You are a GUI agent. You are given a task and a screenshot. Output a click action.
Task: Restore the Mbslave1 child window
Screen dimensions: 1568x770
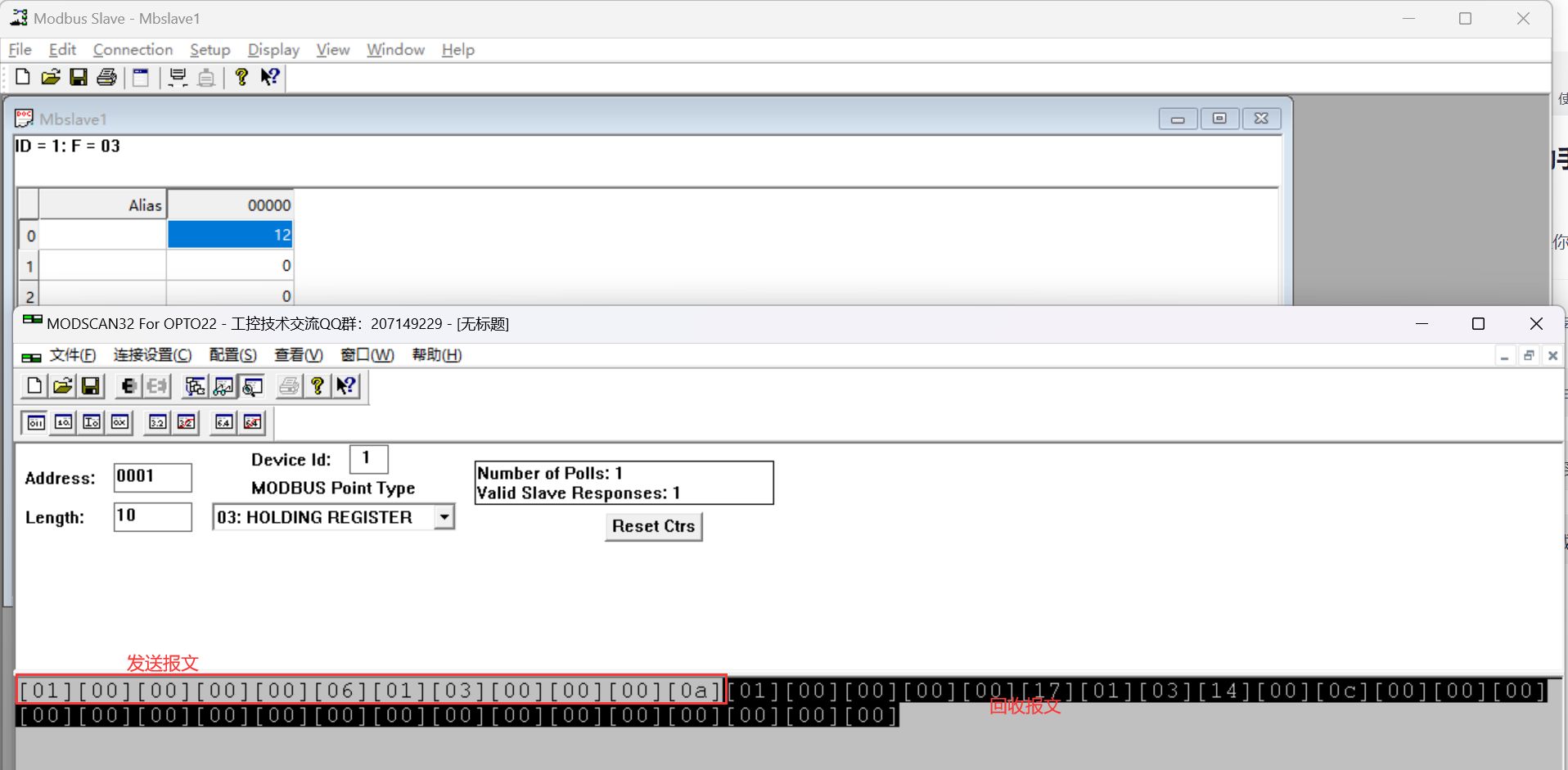[x=1219, y=119]
